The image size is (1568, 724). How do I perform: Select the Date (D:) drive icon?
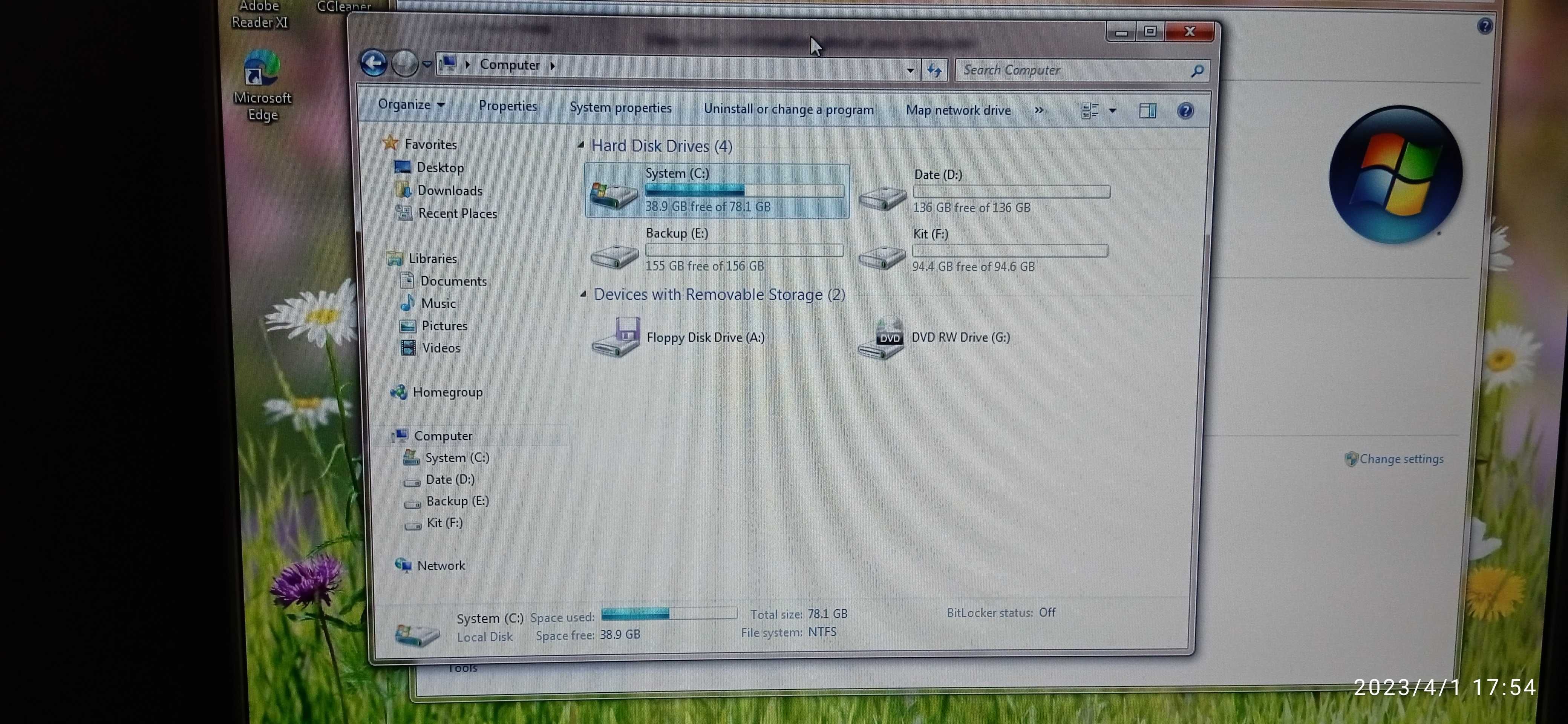click(x=882, y=198)
